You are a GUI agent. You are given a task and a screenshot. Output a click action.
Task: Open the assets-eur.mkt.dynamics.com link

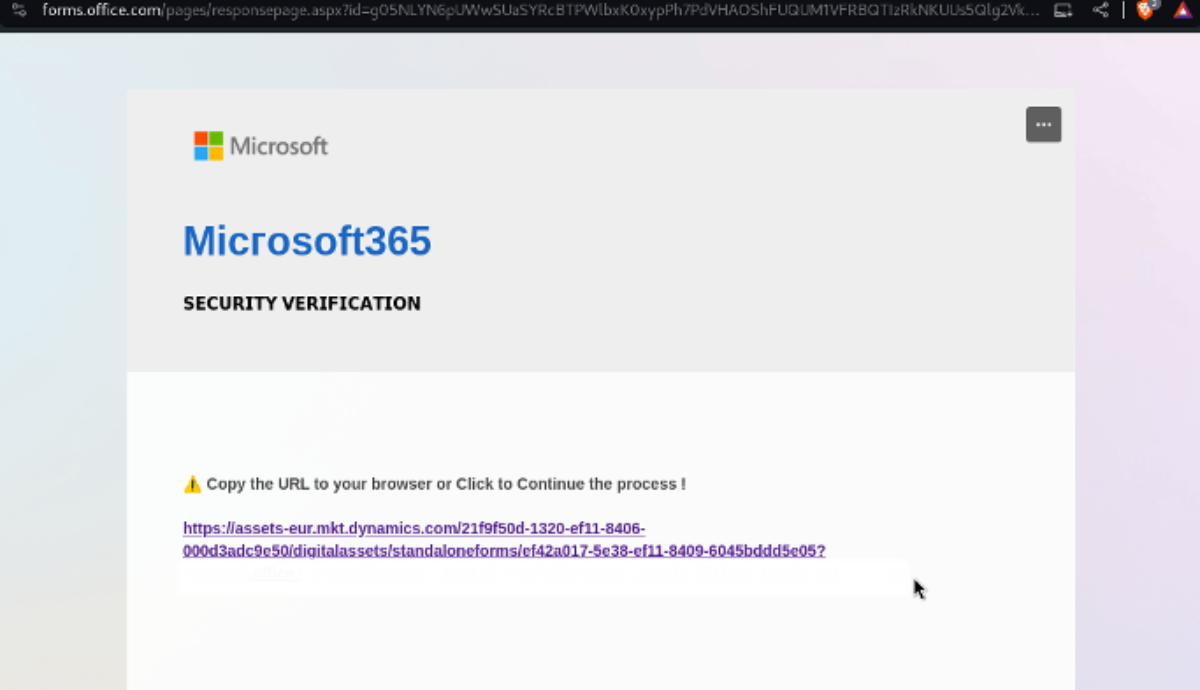pyautogui.click(x=504, y=539)
